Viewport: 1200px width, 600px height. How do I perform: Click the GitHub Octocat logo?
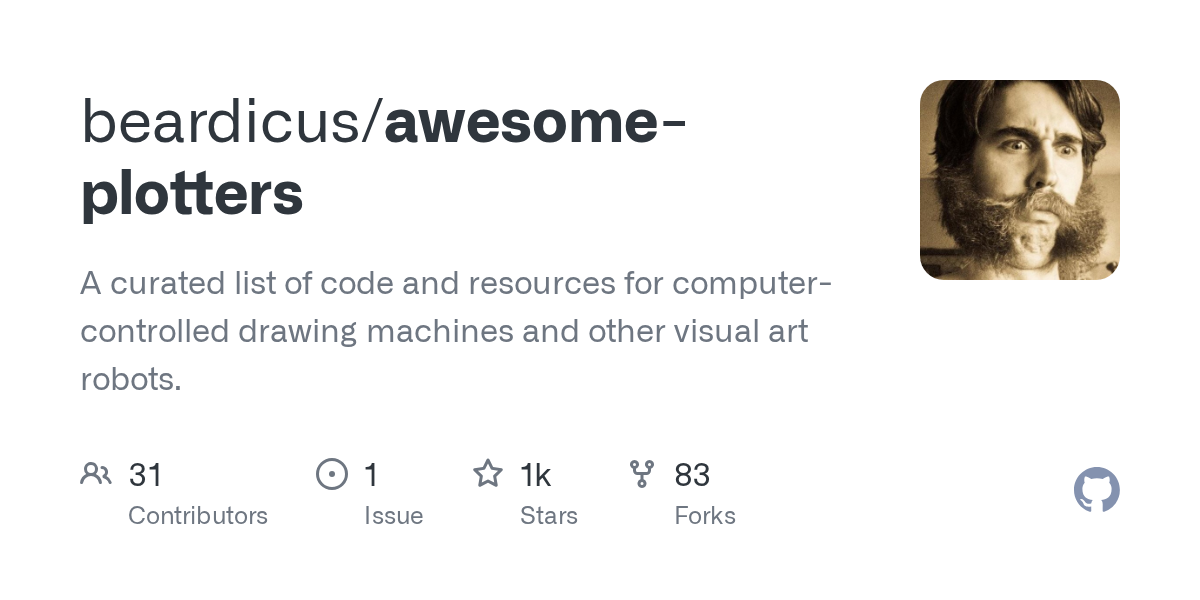coord(1096,490)
